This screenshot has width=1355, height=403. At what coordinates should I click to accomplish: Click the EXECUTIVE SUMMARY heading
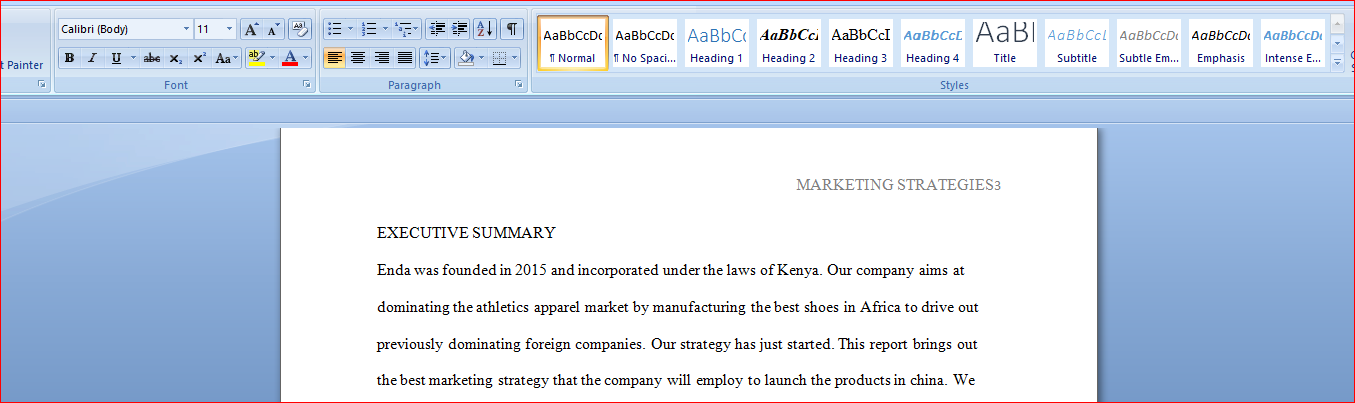466,233
